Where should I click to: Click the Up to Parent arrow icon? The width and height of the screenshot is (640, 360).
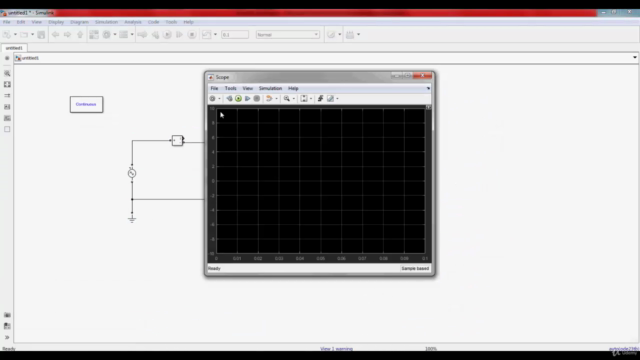(x=80, y=35)
